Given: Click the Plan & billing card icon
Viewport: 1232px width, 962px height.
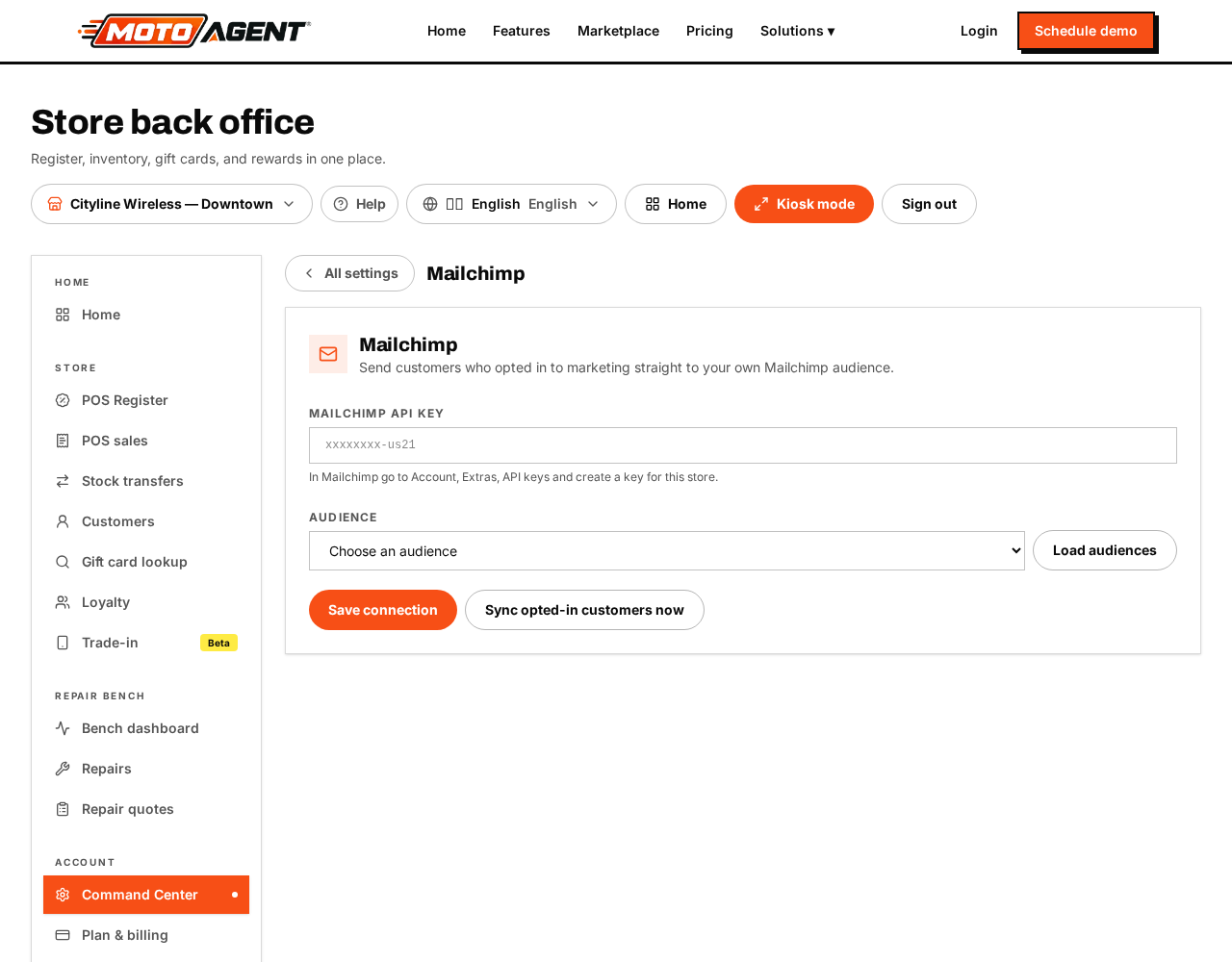Looking at the screenshot, I should click(63, 935).
